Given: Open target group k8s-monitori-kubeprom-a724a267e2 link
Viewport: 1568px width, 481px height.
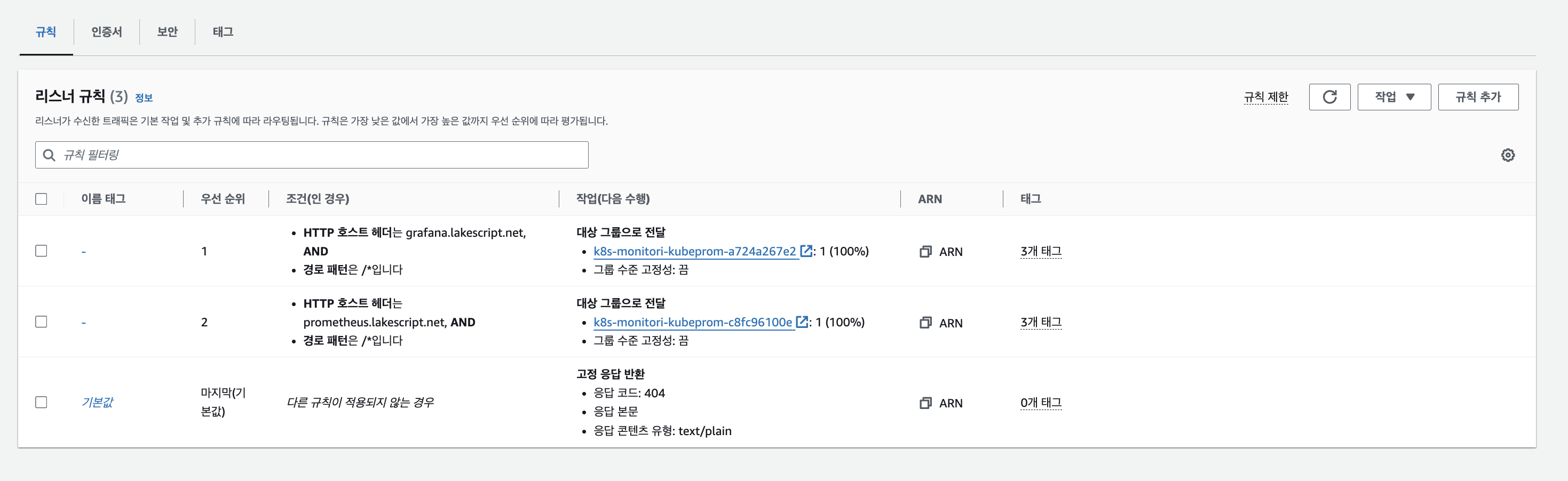Looking at the screenshot, I should tap(694, 251).
